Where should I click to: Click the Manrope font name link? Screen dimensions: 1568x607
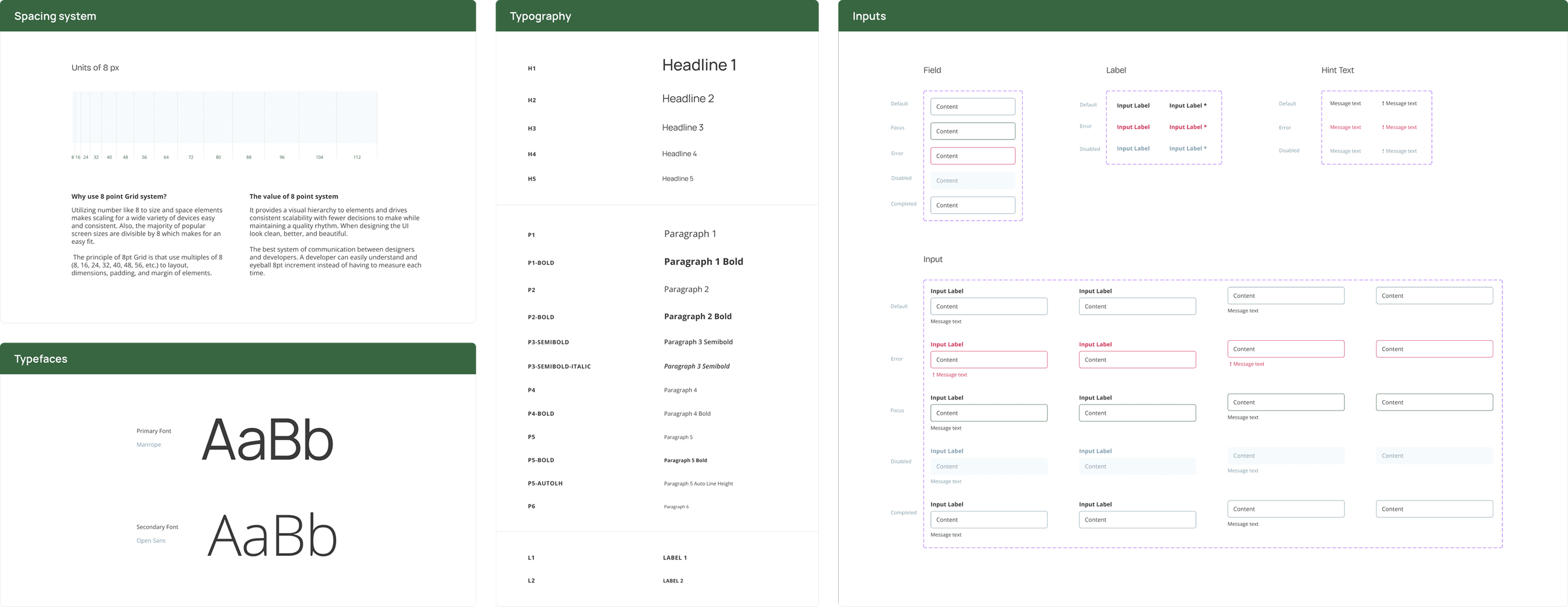(149, 445)
